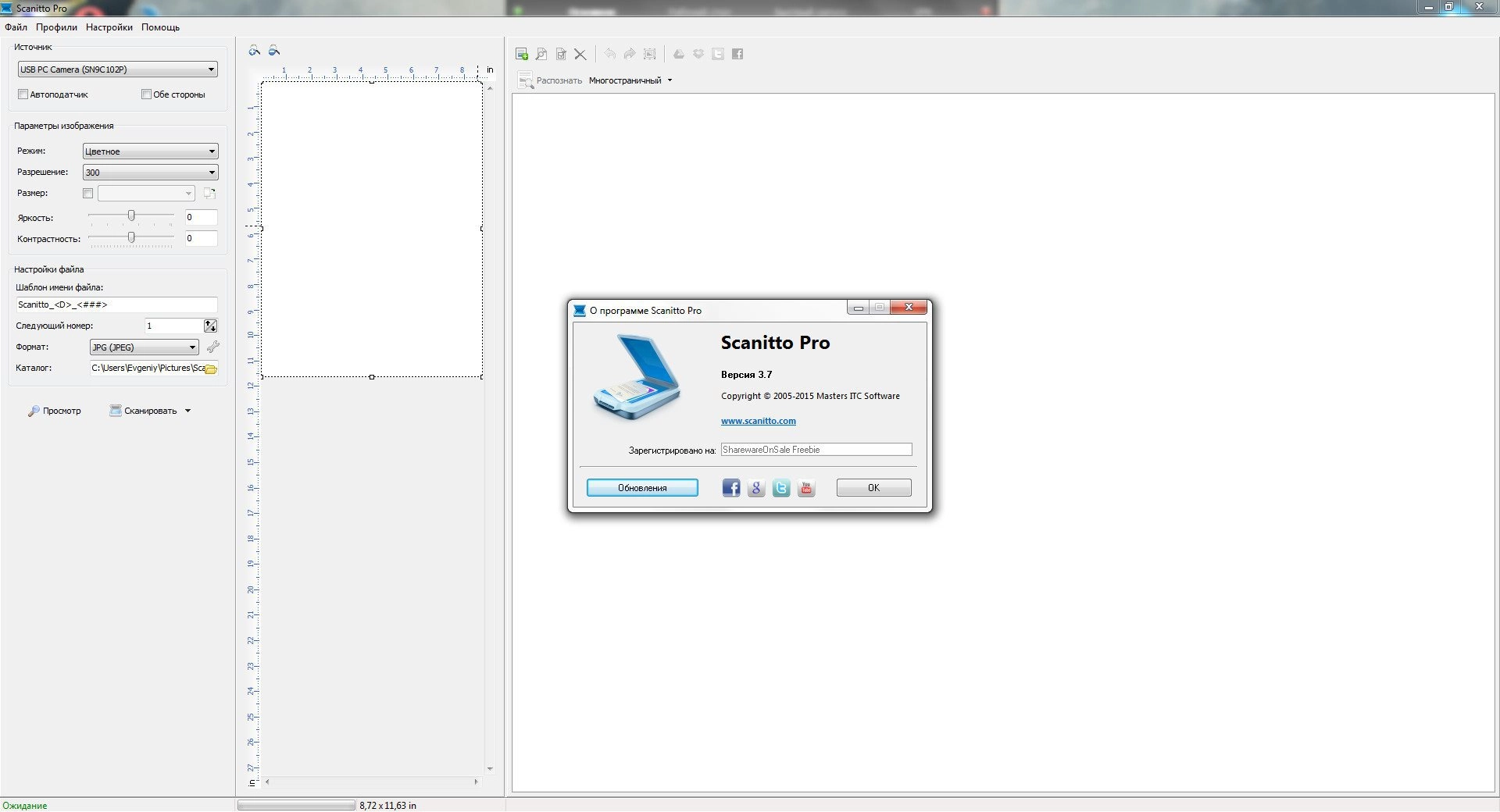Click the YouTube icon in the About dialog
The height and width of the screenshot is (812, 1500).
point(806,488)
